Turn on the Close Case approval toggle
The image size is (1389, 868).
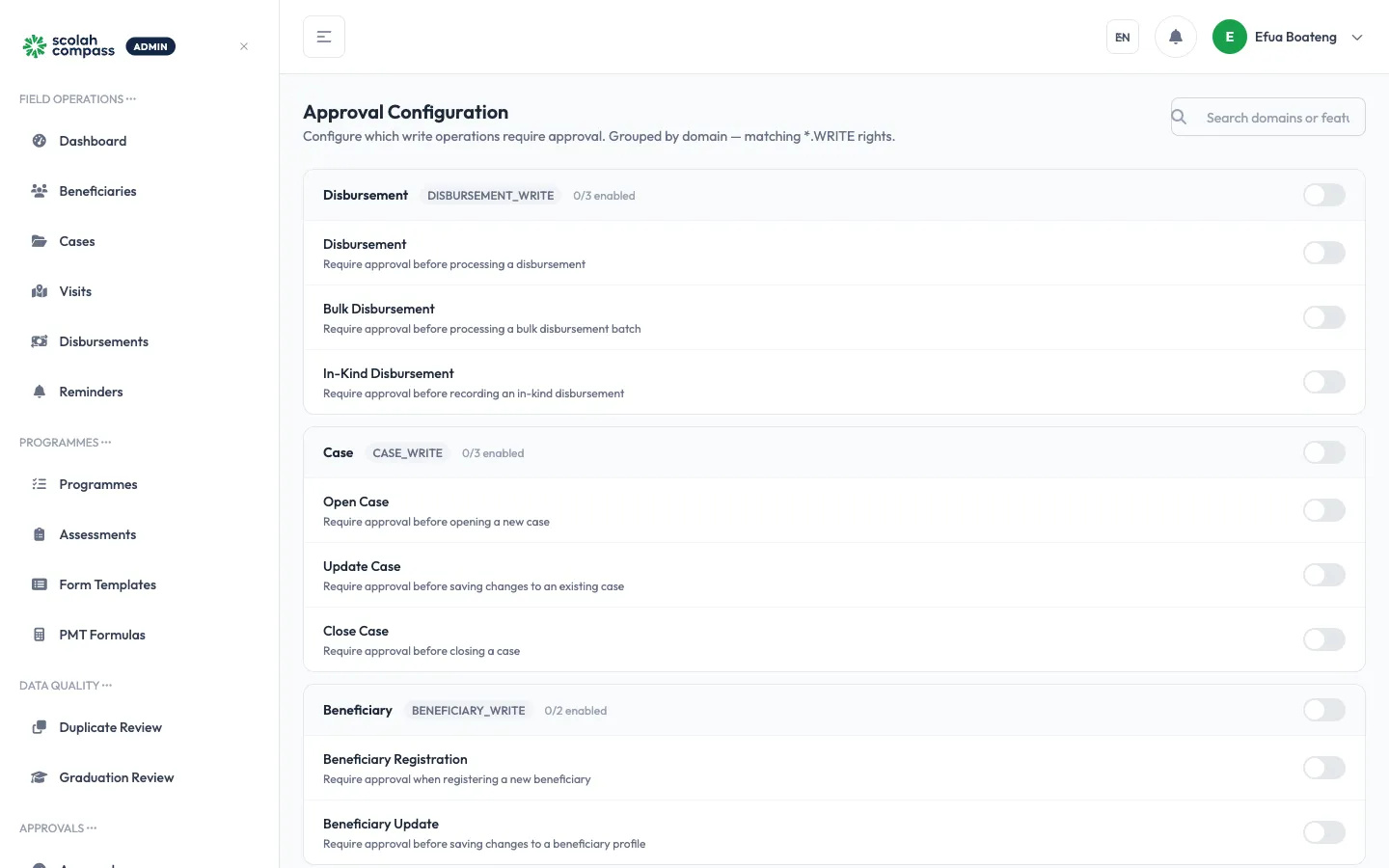pos(1323,639)
